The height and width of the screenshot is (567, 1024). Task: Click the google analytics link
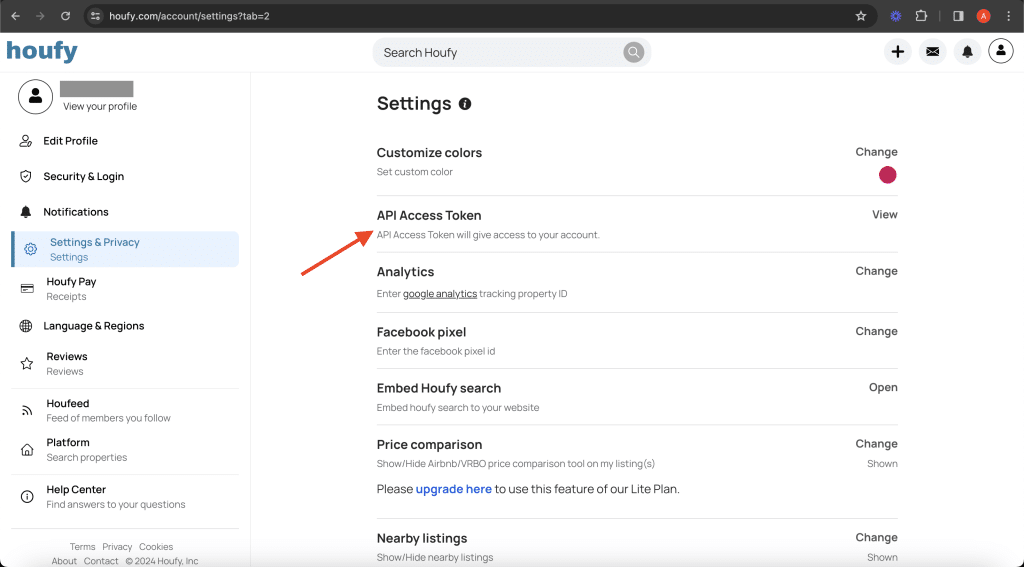[440, 294]
